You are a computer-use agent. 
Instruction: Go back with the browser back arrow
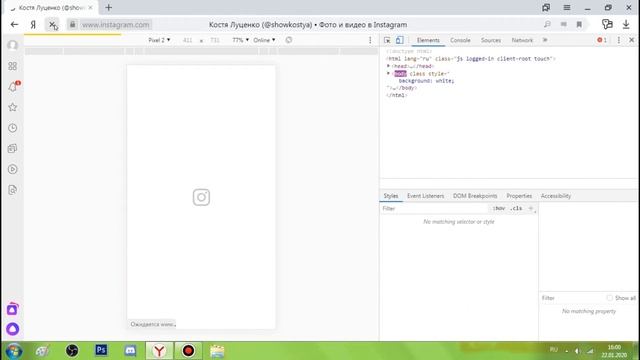click(14, 24)
